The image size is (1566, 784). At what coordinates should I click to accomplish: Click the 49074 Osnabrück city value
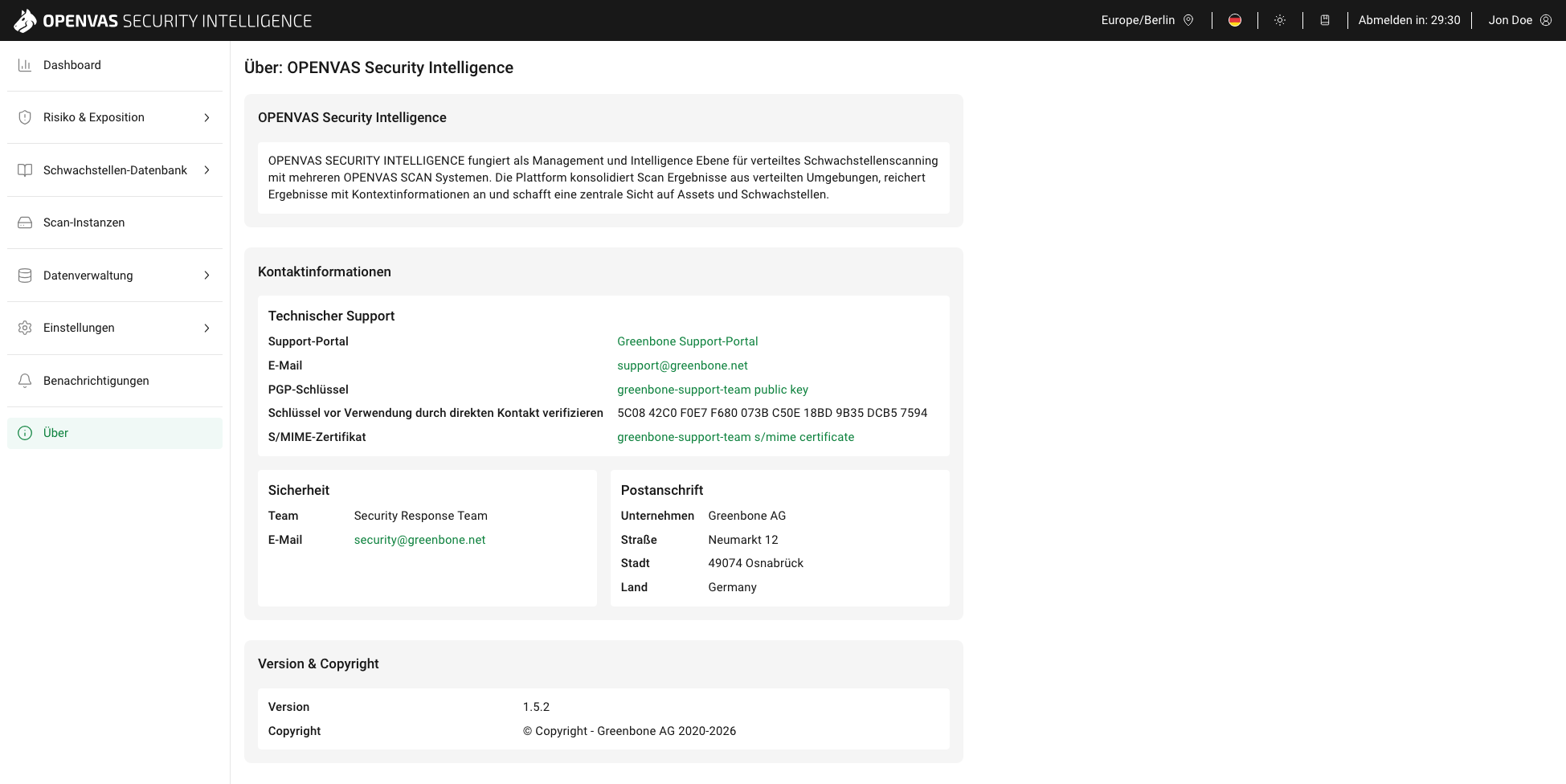click(756, 563)
